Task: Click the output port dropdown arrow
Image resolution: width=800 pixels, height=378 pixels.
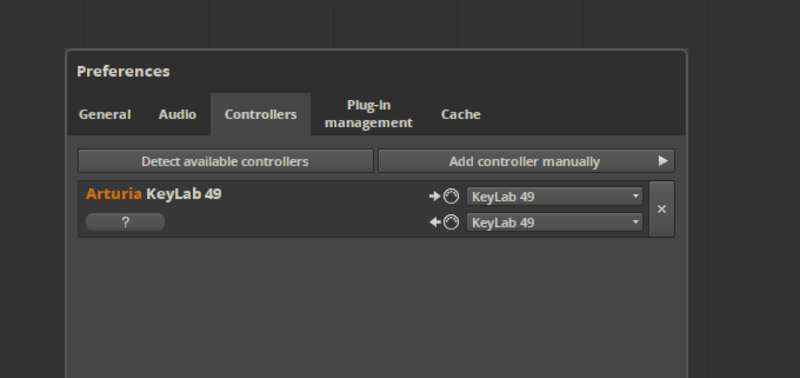Action: pos(635,222)
